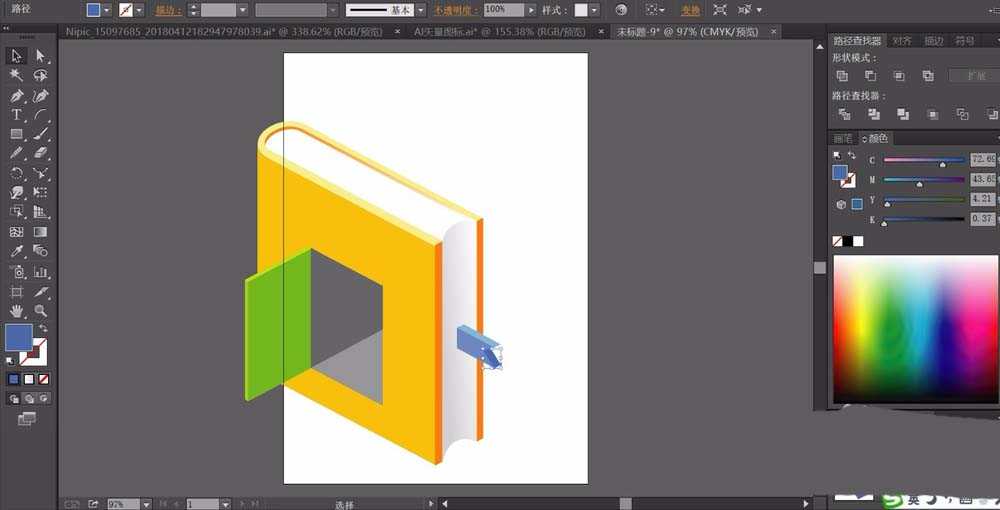Click the Unite shape mode icon
Image resolution: width=1000 pixels, height=510 pixels.
point(842,76)
